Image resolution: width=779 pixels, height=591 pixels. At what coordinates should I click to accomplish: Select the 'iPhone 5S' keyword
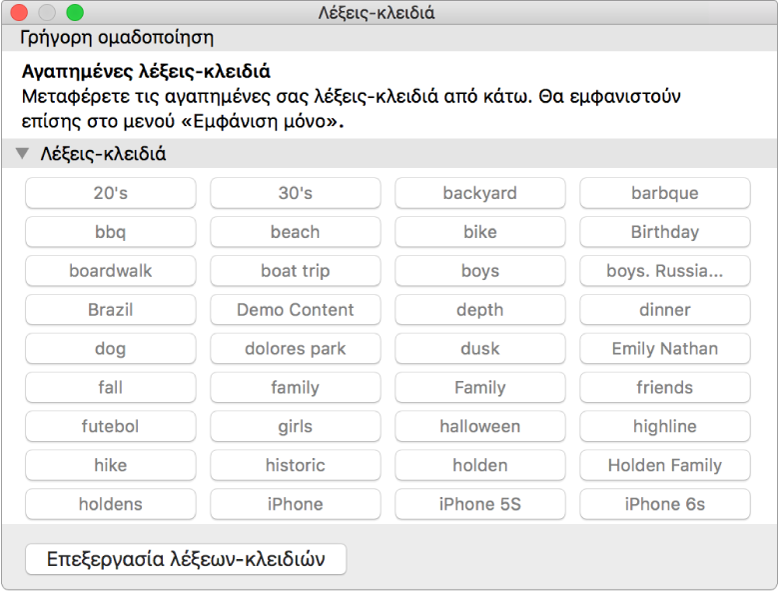tap(480, 504)
